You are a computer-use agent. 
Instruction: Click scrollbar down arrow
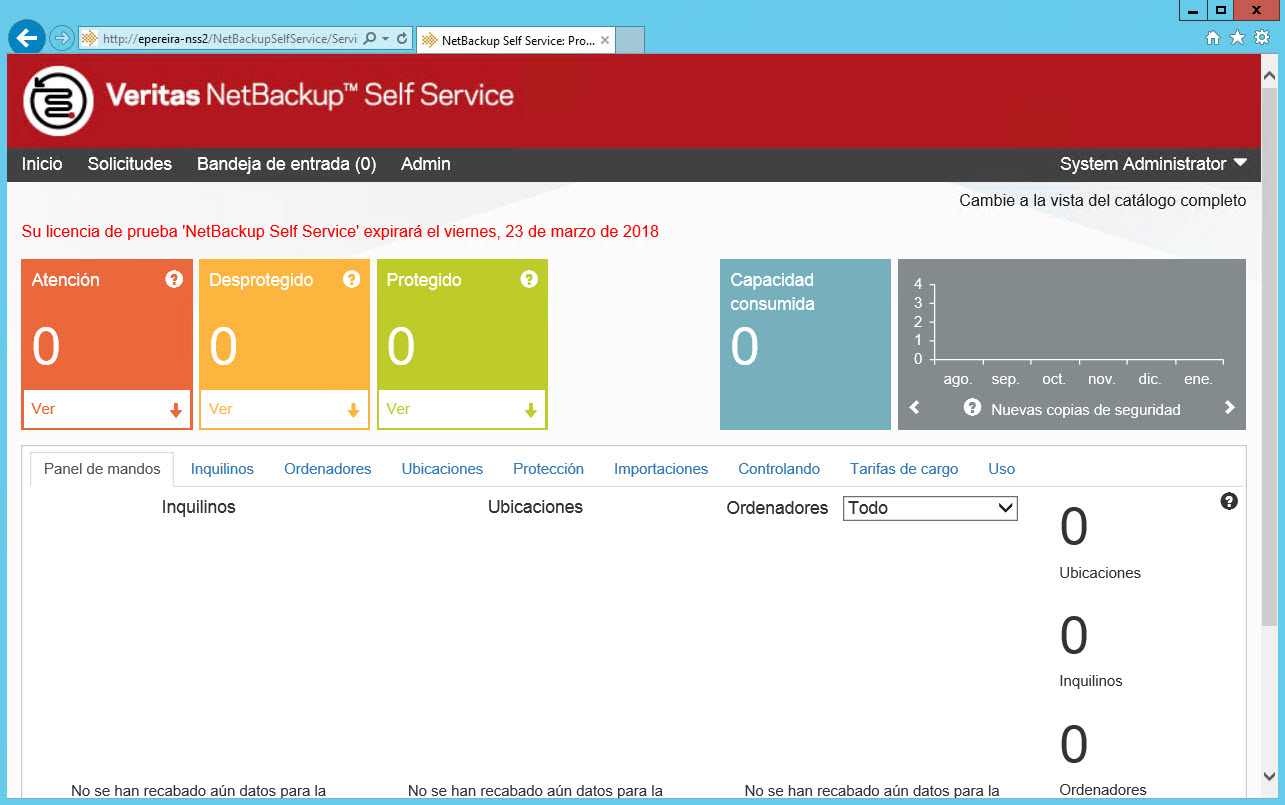tap(1270, 777)
